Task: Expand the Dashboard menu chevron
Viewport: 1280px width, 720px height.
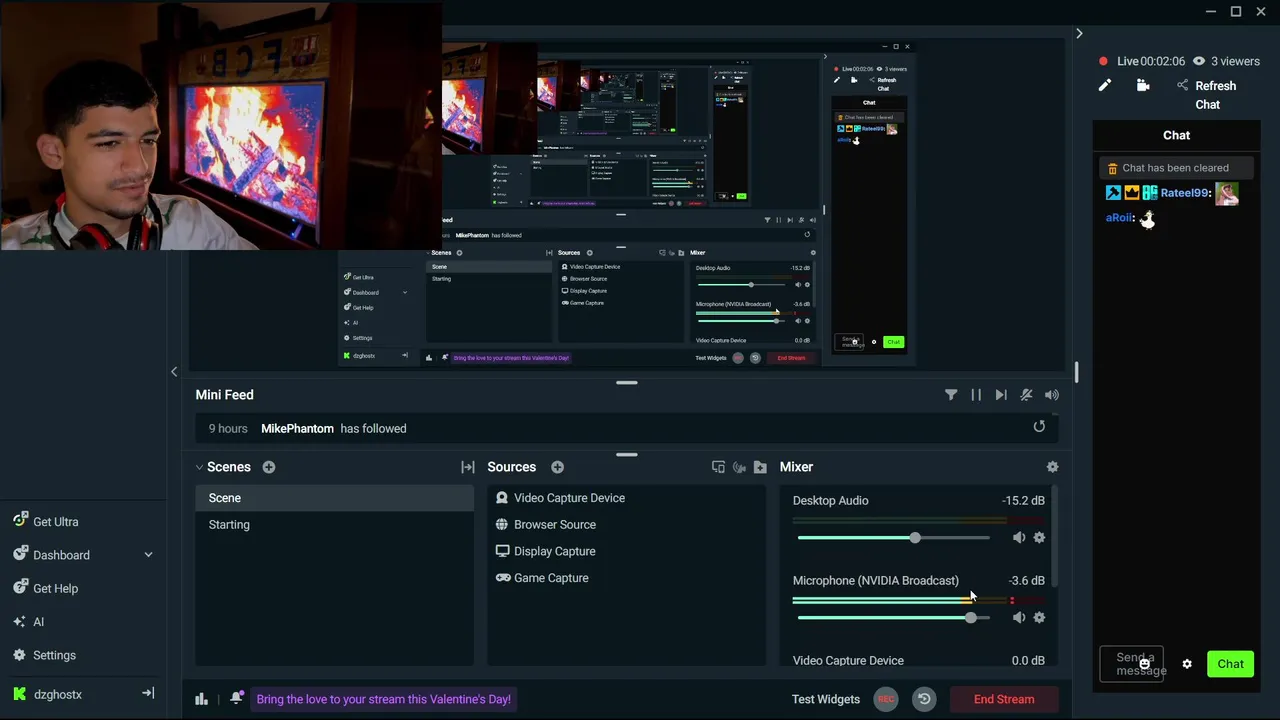Action: 148,555
